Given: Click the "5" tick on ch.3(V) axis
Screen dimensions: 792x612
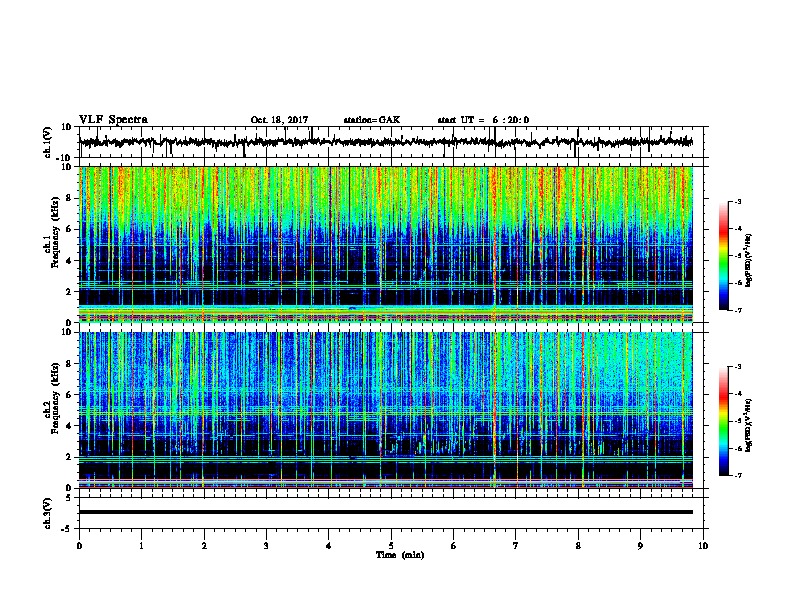Looking at the screenshot, I should pyautogui.click(x=69, y=498).
